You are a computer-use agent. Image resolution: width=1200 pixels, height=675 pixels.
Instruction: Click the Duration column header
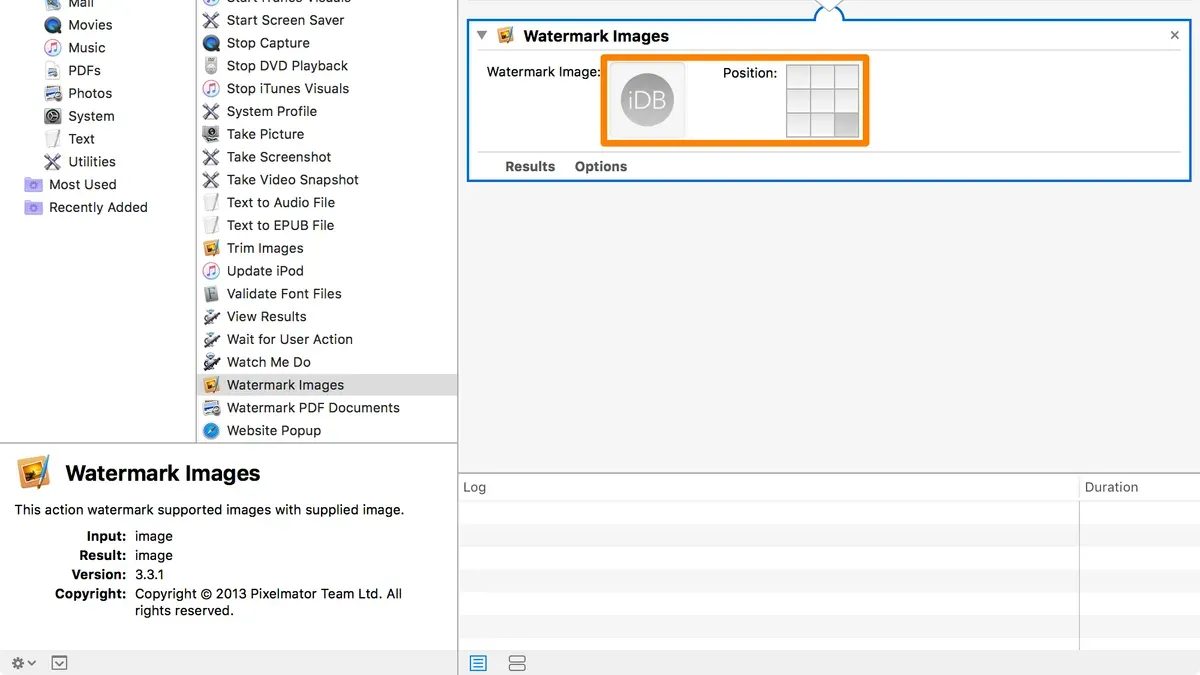coord(1140,487)
